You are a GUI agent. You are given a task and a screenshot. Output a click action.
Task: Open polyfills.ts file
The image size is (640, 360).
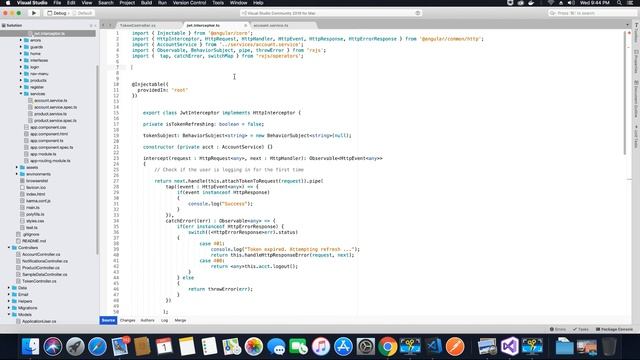35,214
